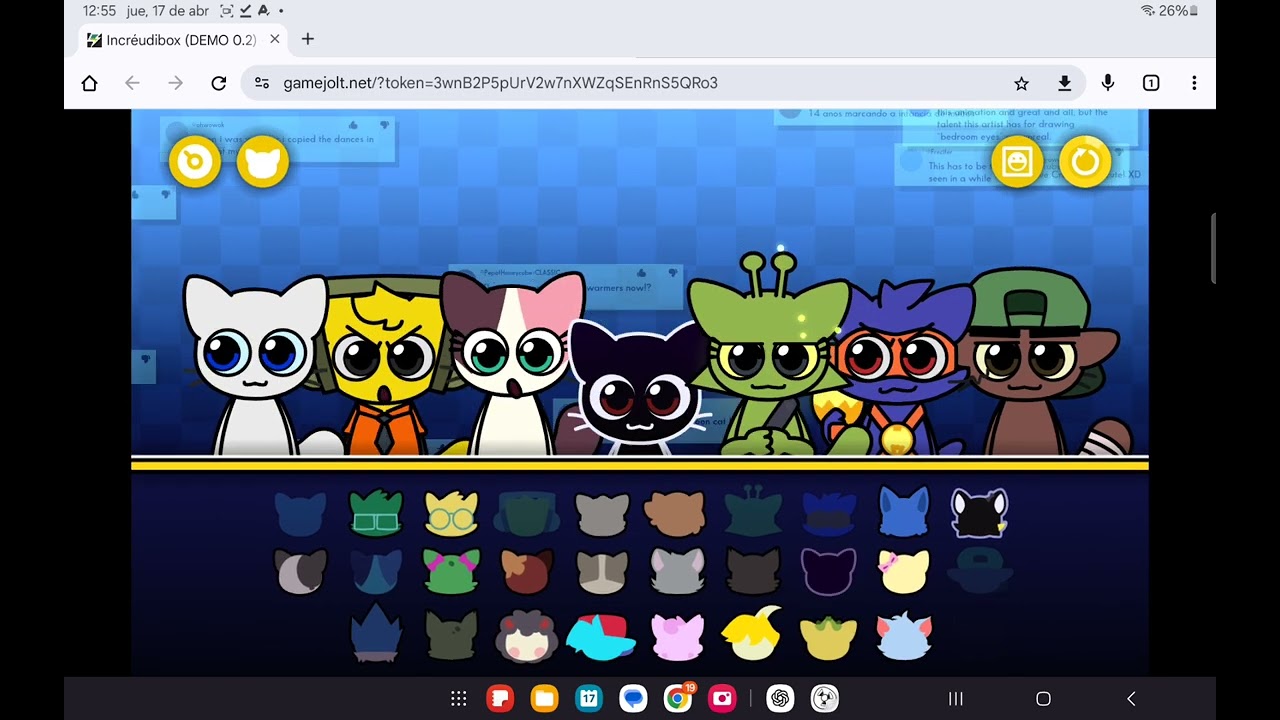Select the dimmed blue cat icon in first row
1280x720 pixels.
[x=300, y=513]
